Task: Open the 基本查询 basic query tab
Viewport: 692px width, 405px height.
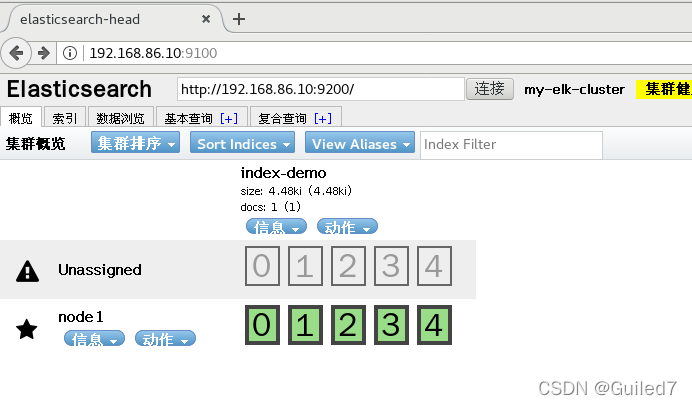Action: pyautogui.click(x=188, y=118)
